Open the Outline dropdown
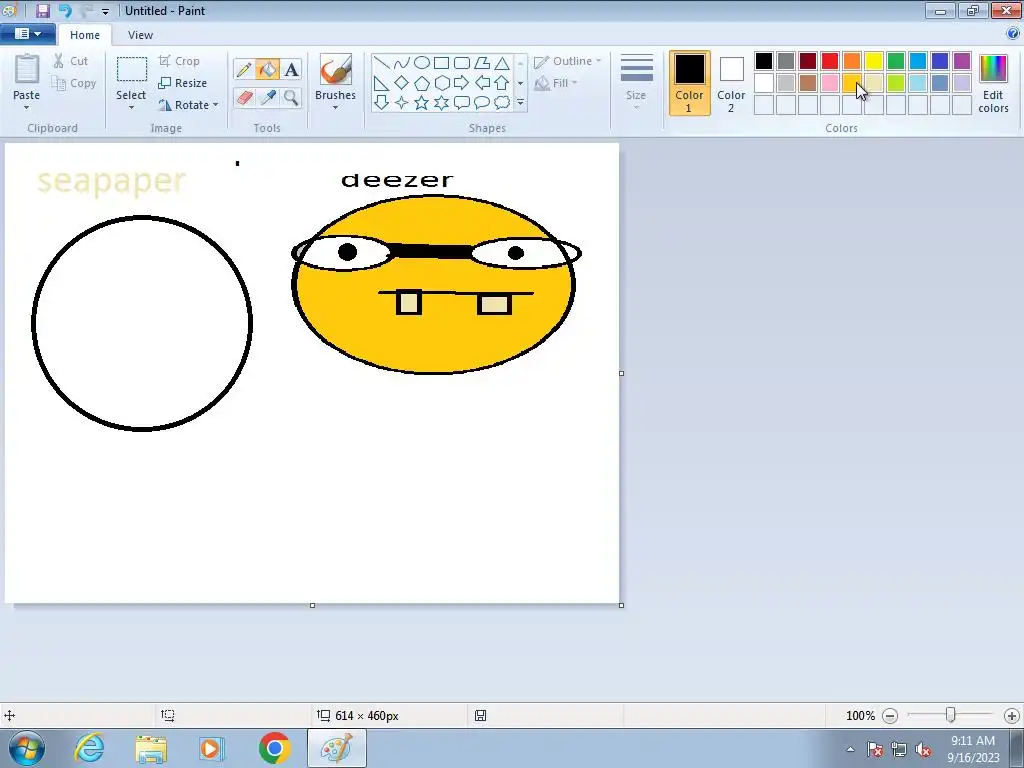 point(567,61)
